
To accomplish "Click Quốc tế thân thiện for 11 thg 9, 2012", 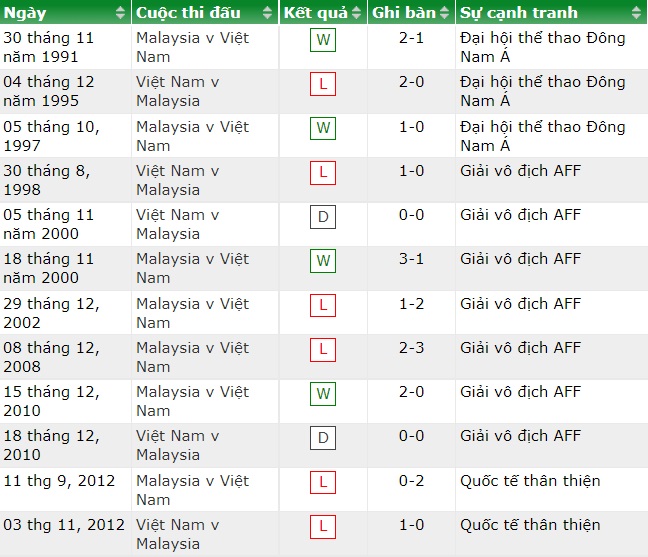I will point(530,481).
